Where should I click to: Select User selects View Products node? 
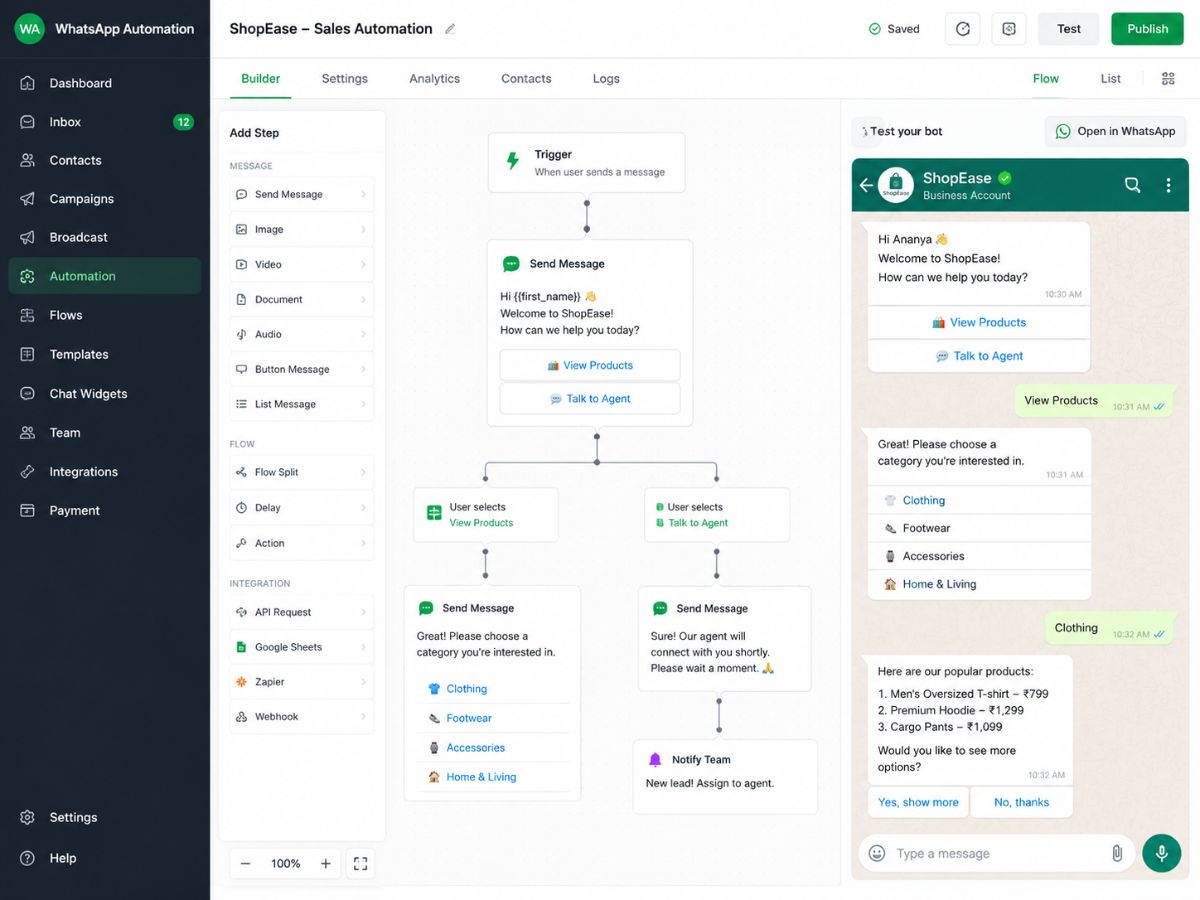click(486, 515)
